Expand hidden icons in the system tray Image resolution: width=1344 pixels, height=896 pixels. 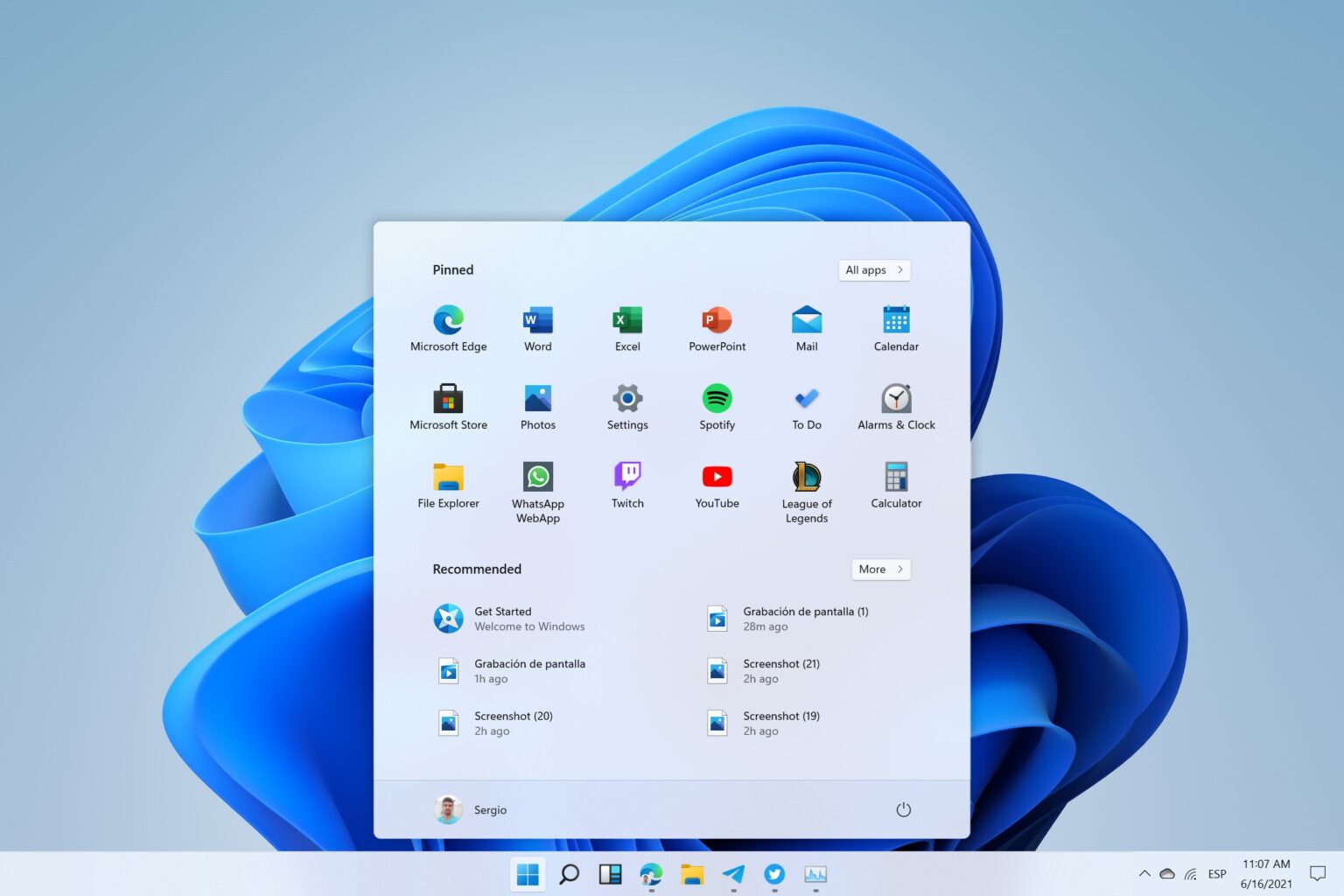[1144, 873]
